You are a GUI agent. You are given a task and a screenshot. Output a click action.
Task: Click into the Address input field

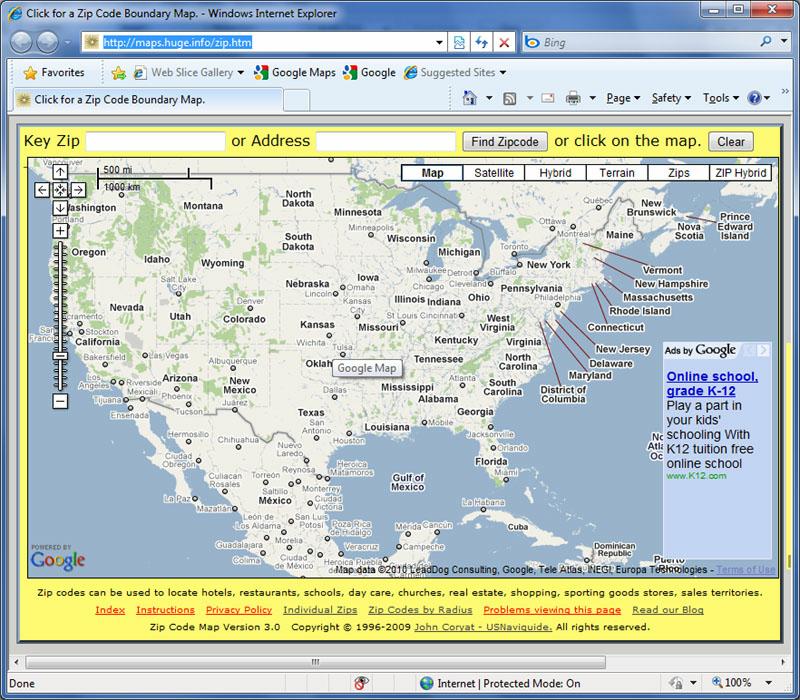pos(386,141)
